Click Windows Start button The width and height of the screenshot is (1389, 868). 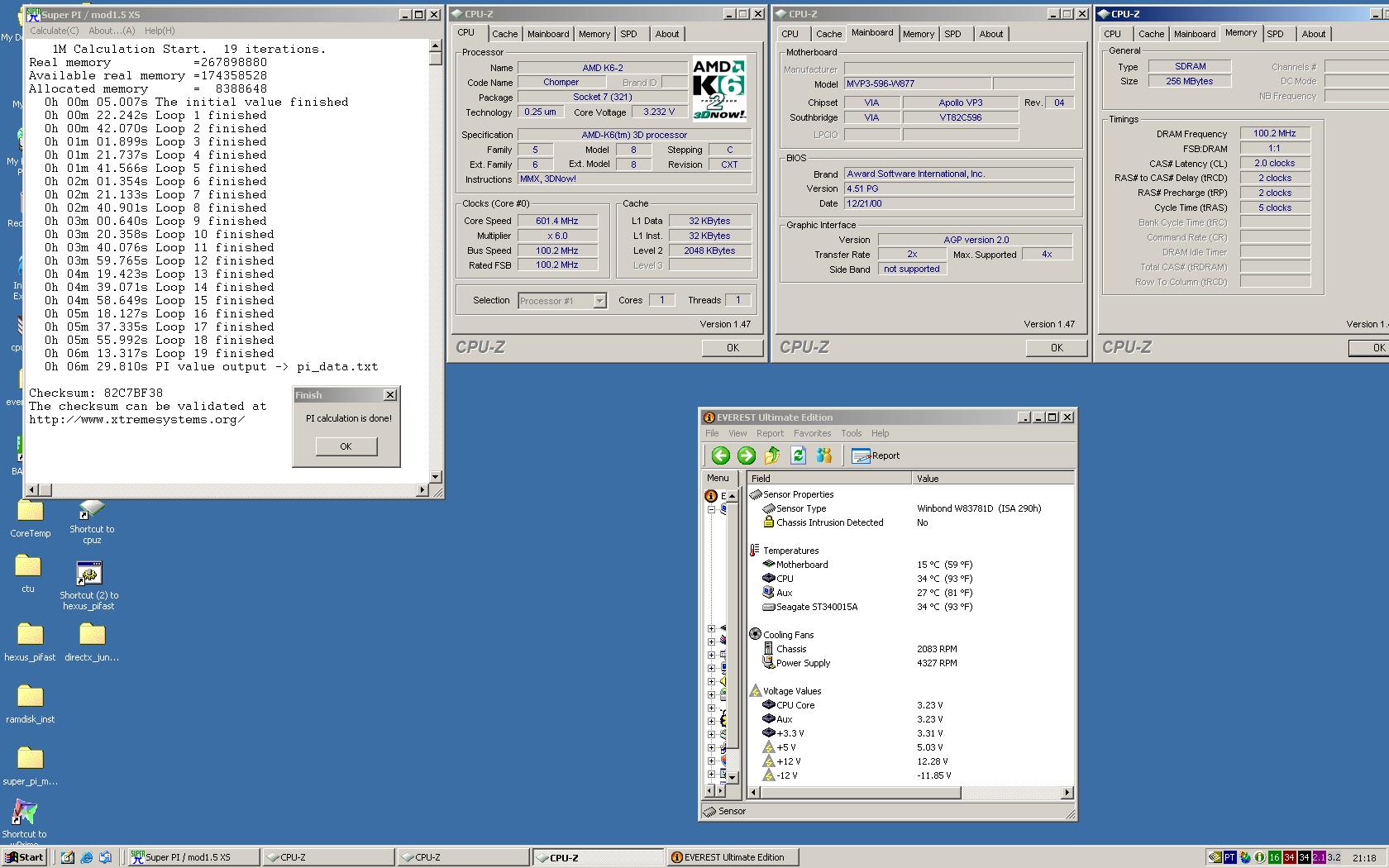(x=25, y=857)
